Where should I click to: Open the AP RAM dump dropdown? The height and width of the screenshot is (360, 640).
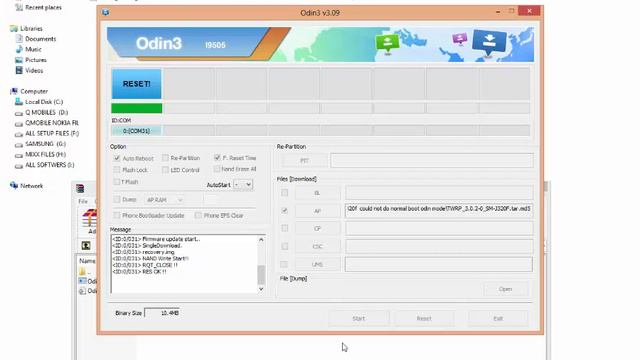pyautogui.click(x=164, y=200)
